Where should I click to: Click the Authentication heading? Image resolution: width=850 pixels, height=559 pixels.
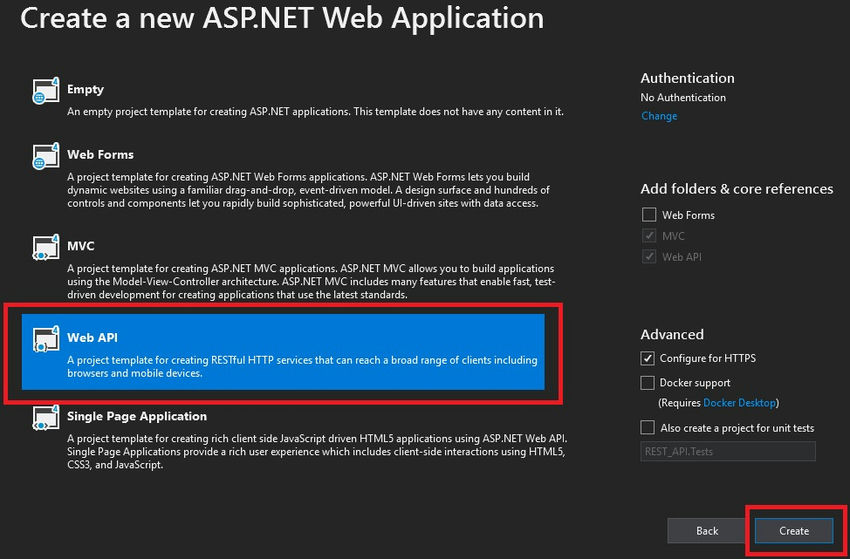(x=687, y=78)
